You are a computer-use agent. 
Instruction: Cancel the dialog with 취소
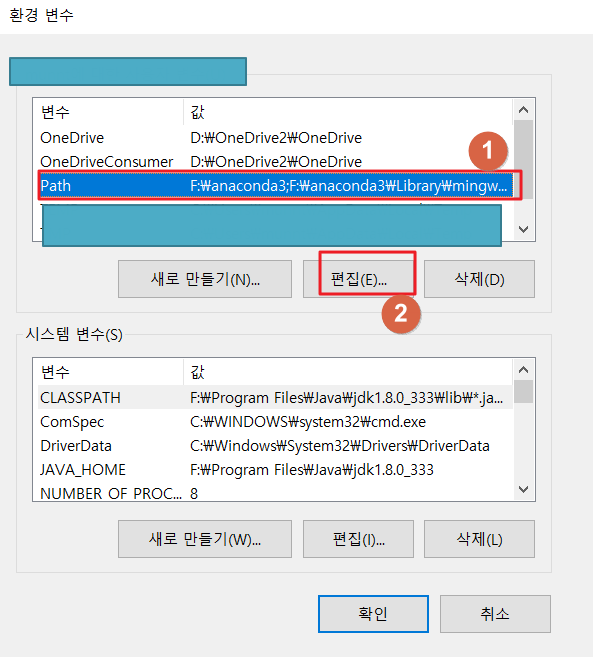click(495, 614)
